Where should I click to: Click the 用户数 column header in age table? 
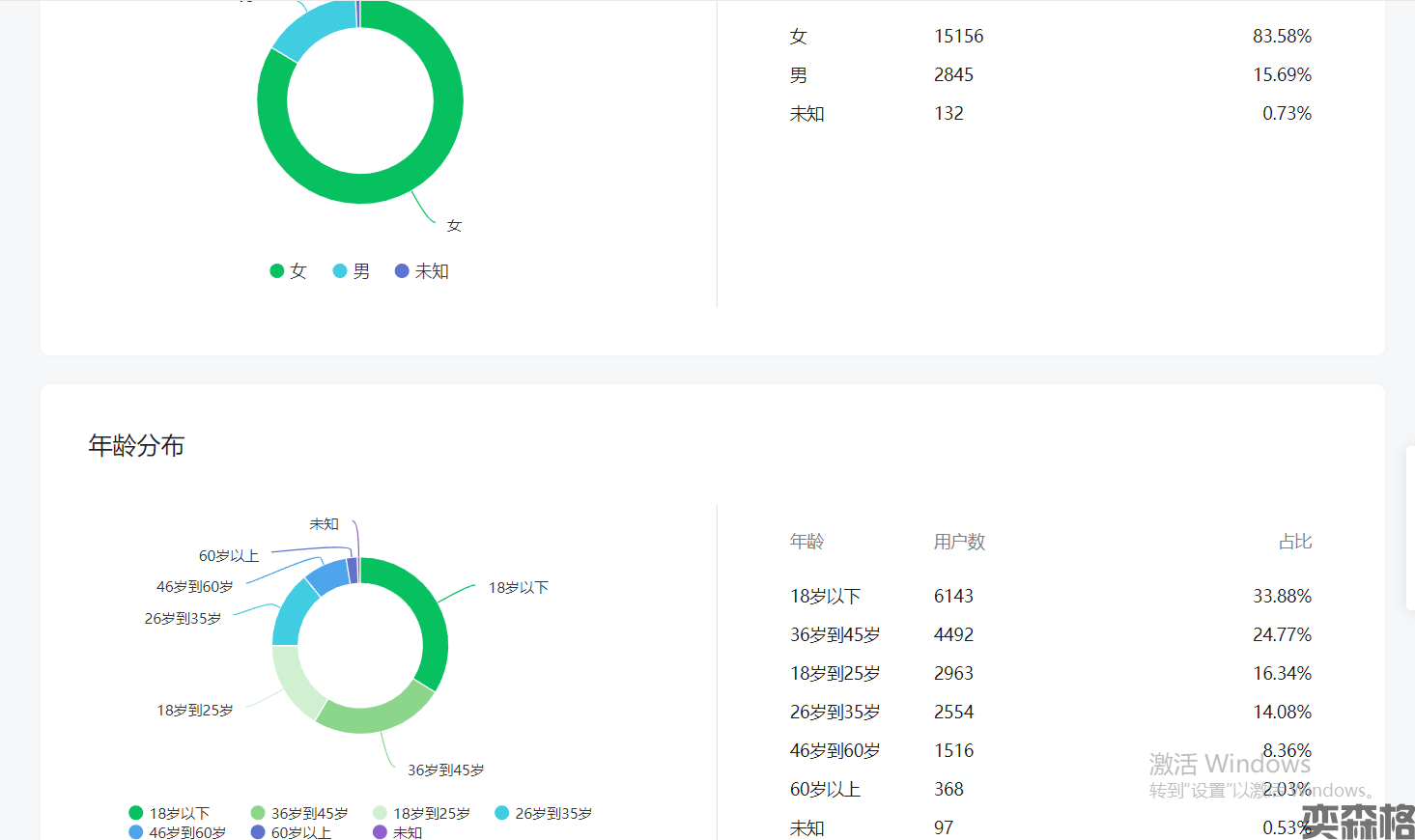[959, 542]
